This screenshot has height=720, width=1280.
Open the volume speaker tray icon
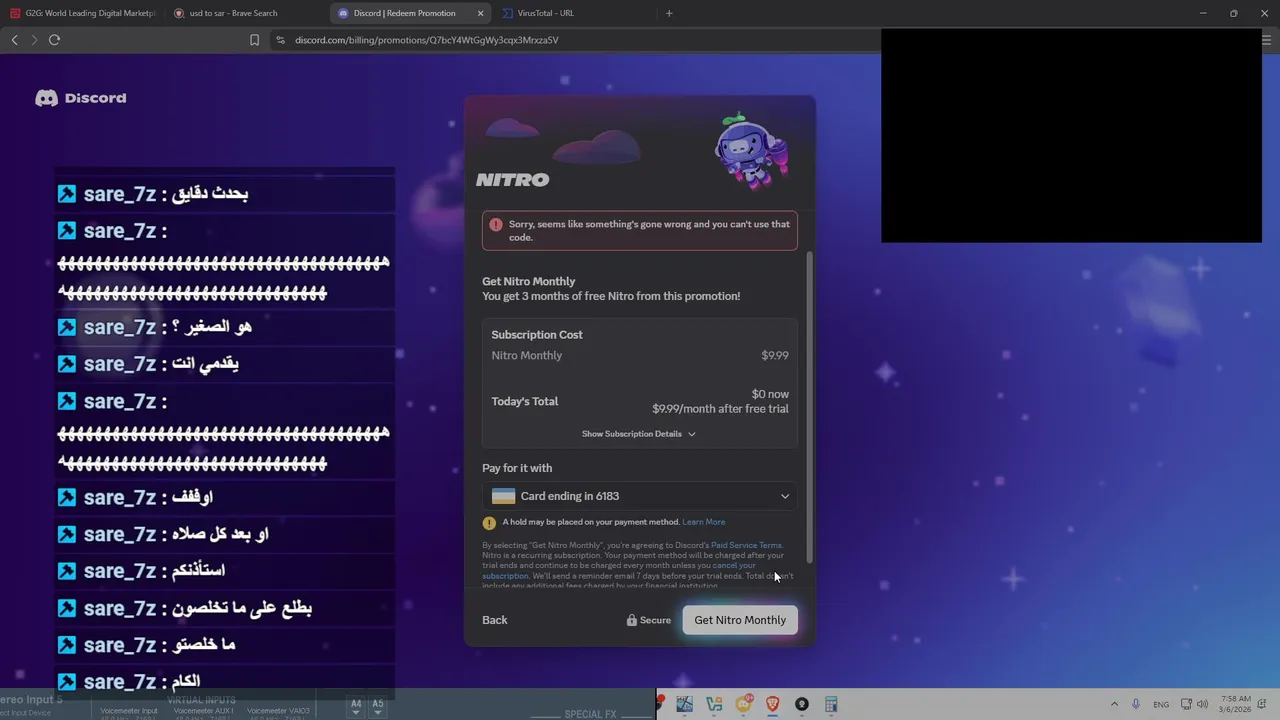[1202, 704]
